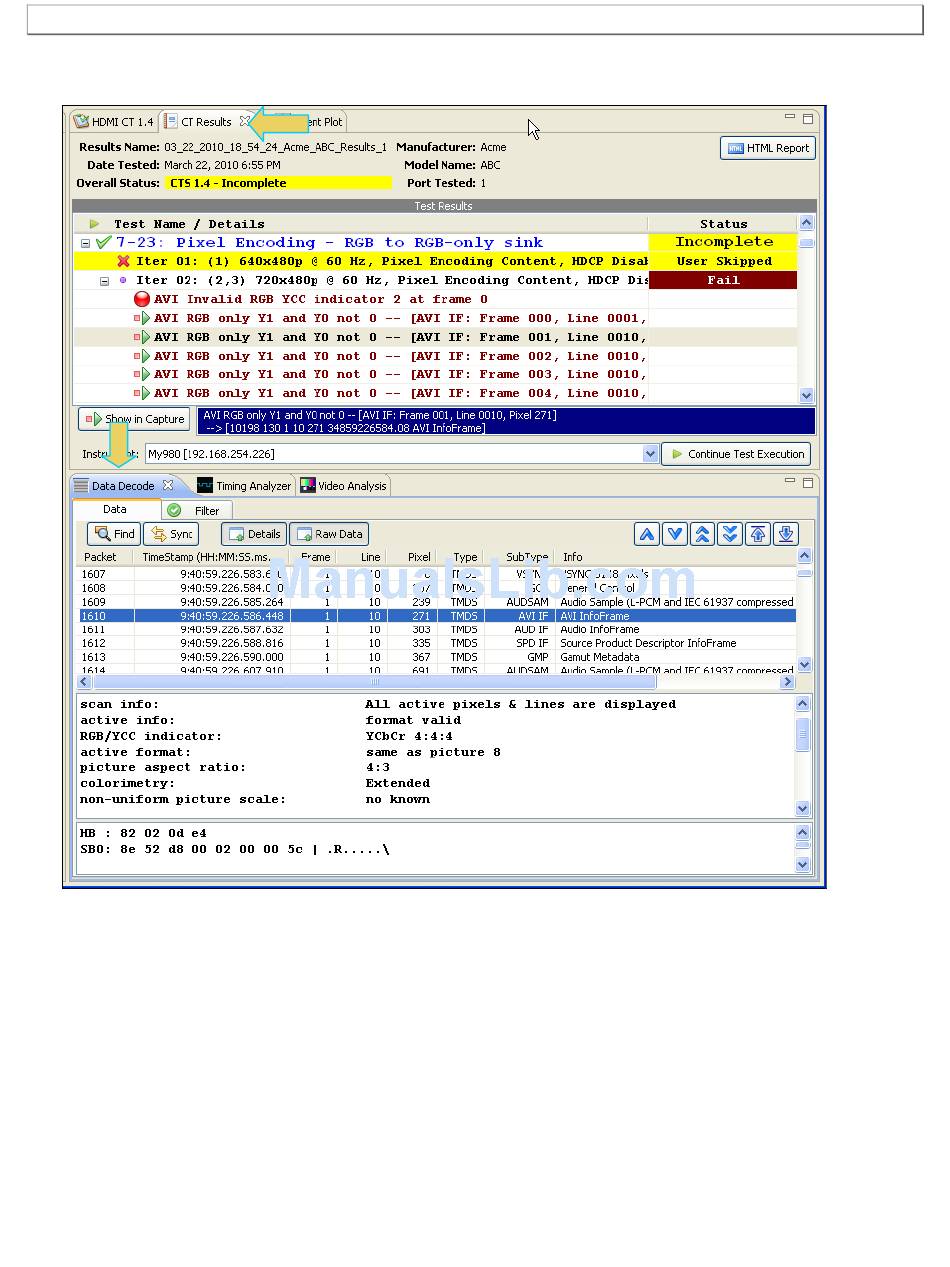Click the User Skipped status cell
The width and height of the screenshot is (950, 1267).
click(723, 261)
